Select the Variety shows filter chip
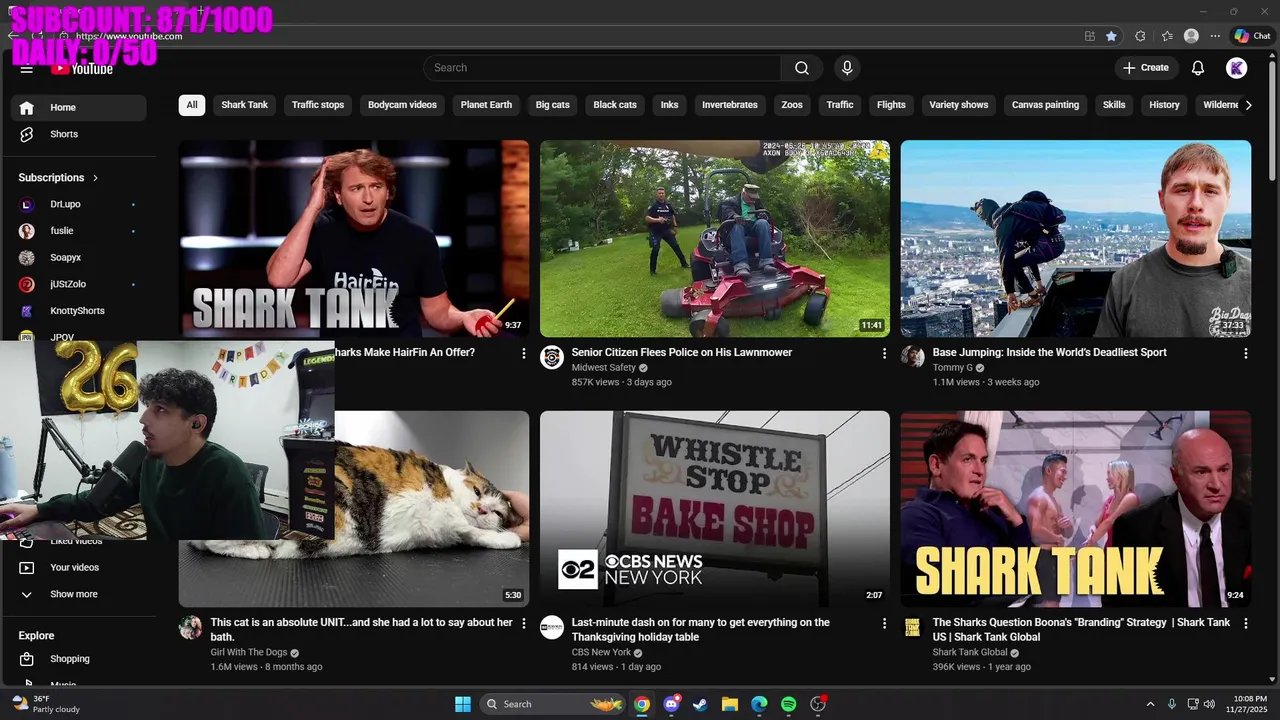The image size is (1280, 720). pyautogui.click(x=959, y=105)
